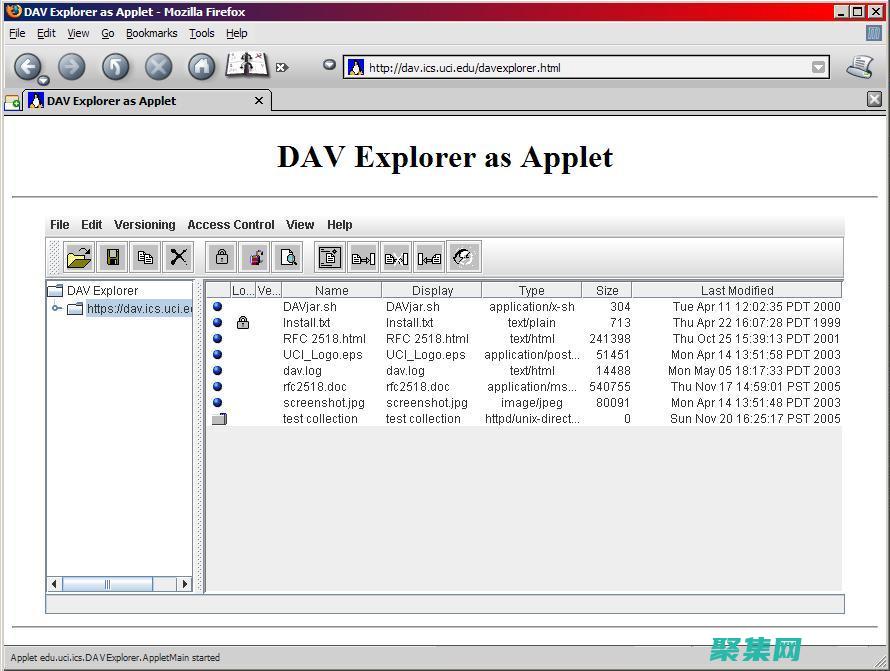This screenshot has width=890, height=671.
Task: Open a WebDAV location with the folder icon
Action: [x=78, y=257]
